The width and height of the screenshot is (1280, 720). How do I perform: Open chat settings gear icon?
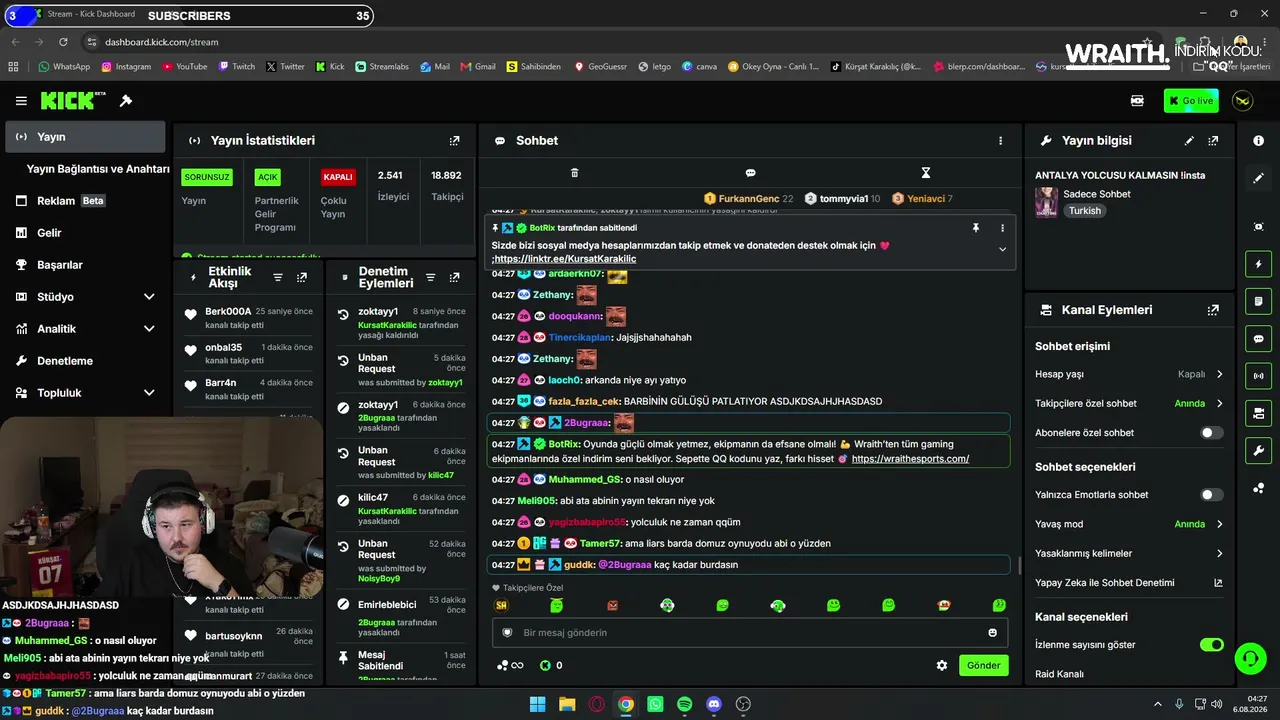[x=941, y=665]
